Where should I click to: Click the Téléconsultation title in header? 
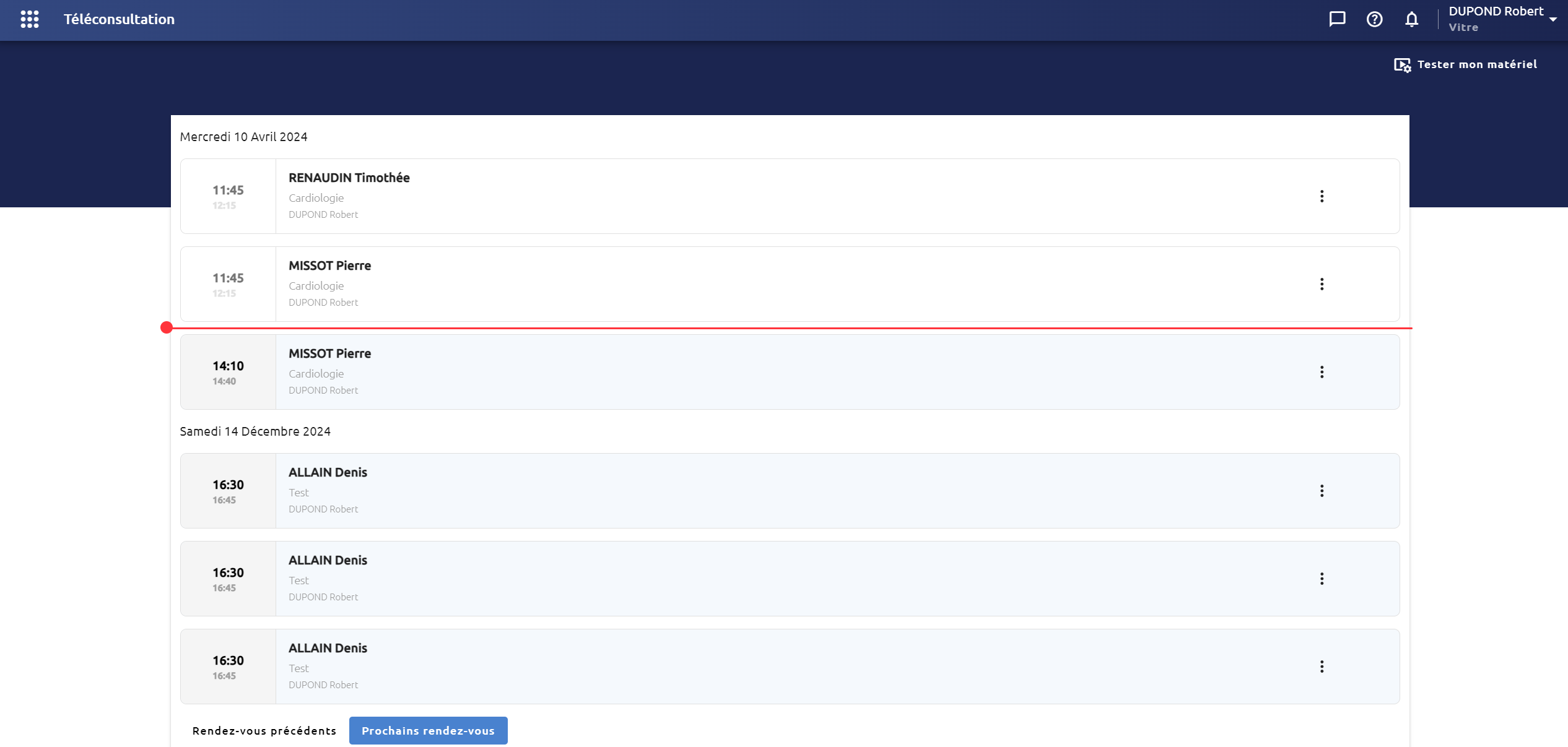tap(119, 19)
